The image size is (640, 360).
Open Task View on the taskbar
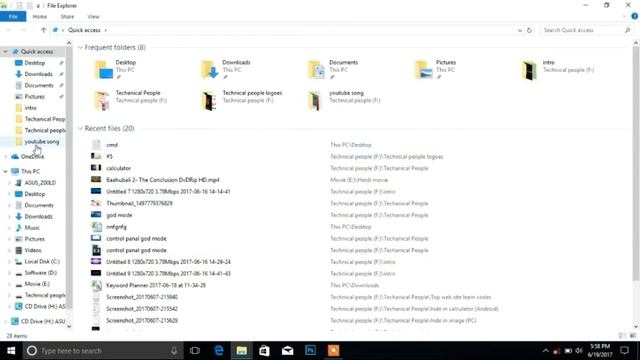pos(195,351)
